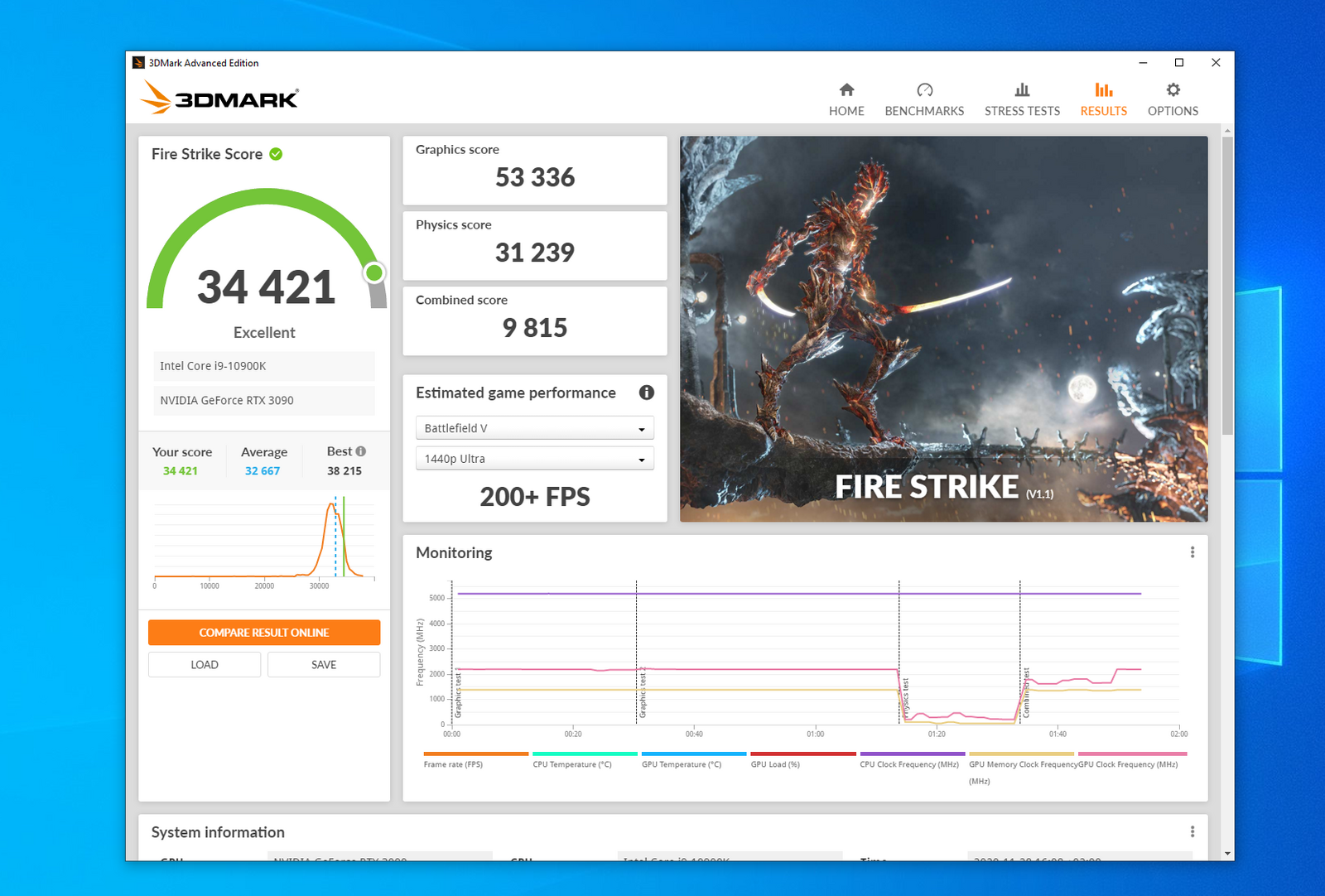Screen dimensions: 1325x896
Task: Click Physics score value 31 239
Action: 535,253
